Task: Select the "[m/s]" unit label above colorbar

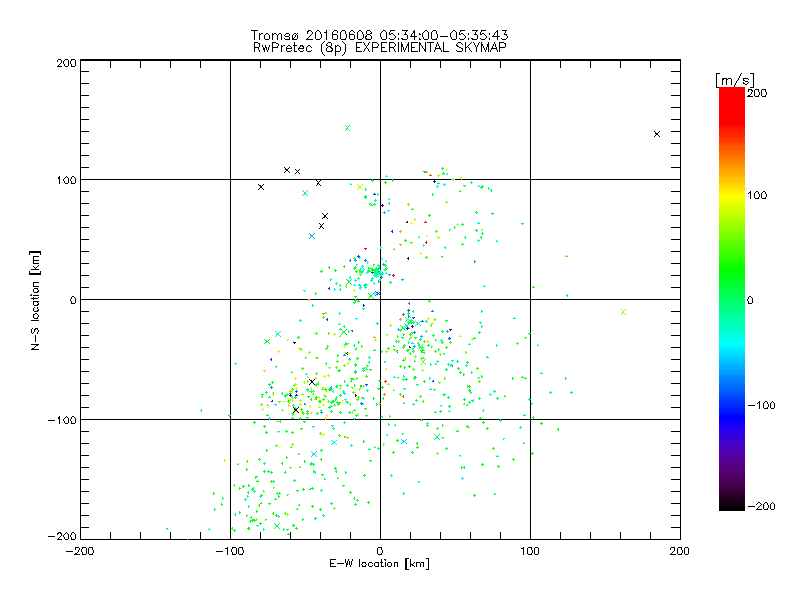Action: tap(735, 80)
